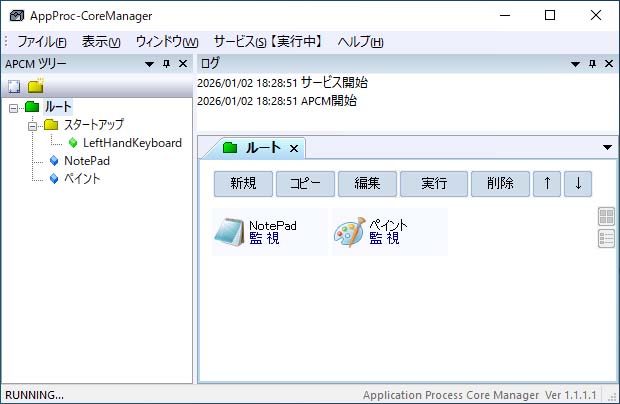Open the NotePad notebook icon in root panel
The height and width of the screenshot is (404, 620).
pyautogui.click(x=229, y=232)
